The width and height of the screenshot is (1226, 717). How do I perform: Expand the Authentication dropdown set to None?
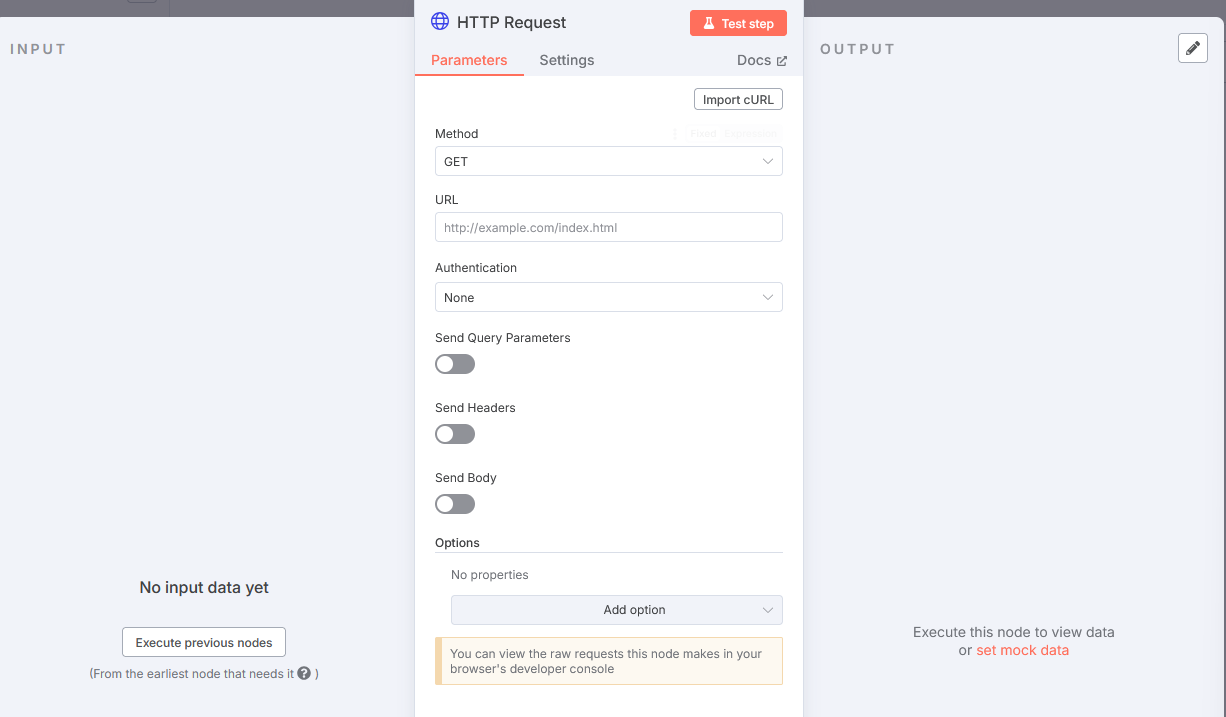608,297
